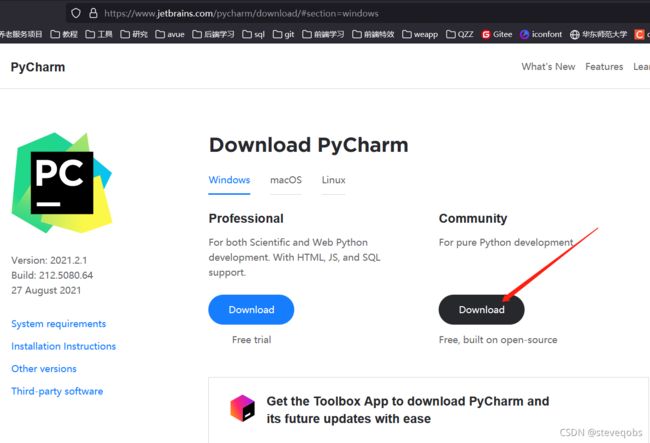Open the 研究 bookmark folder
Screen dimensions: 650x443
click(134, 34)
